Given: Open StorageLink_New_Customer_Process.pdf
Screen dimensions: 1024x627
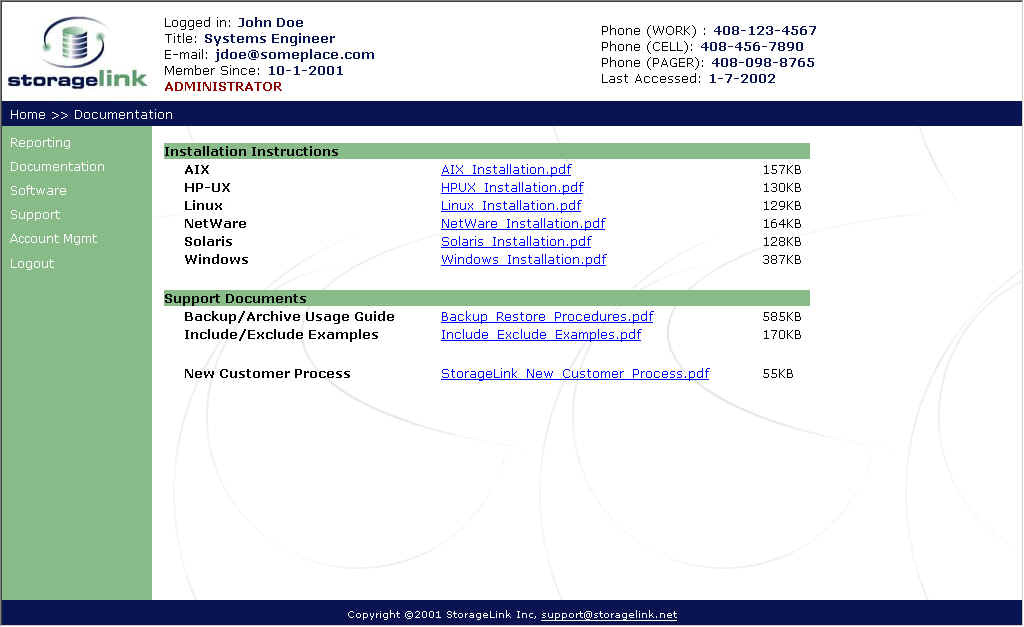Looking at the screenshot, I should point(575,374).
